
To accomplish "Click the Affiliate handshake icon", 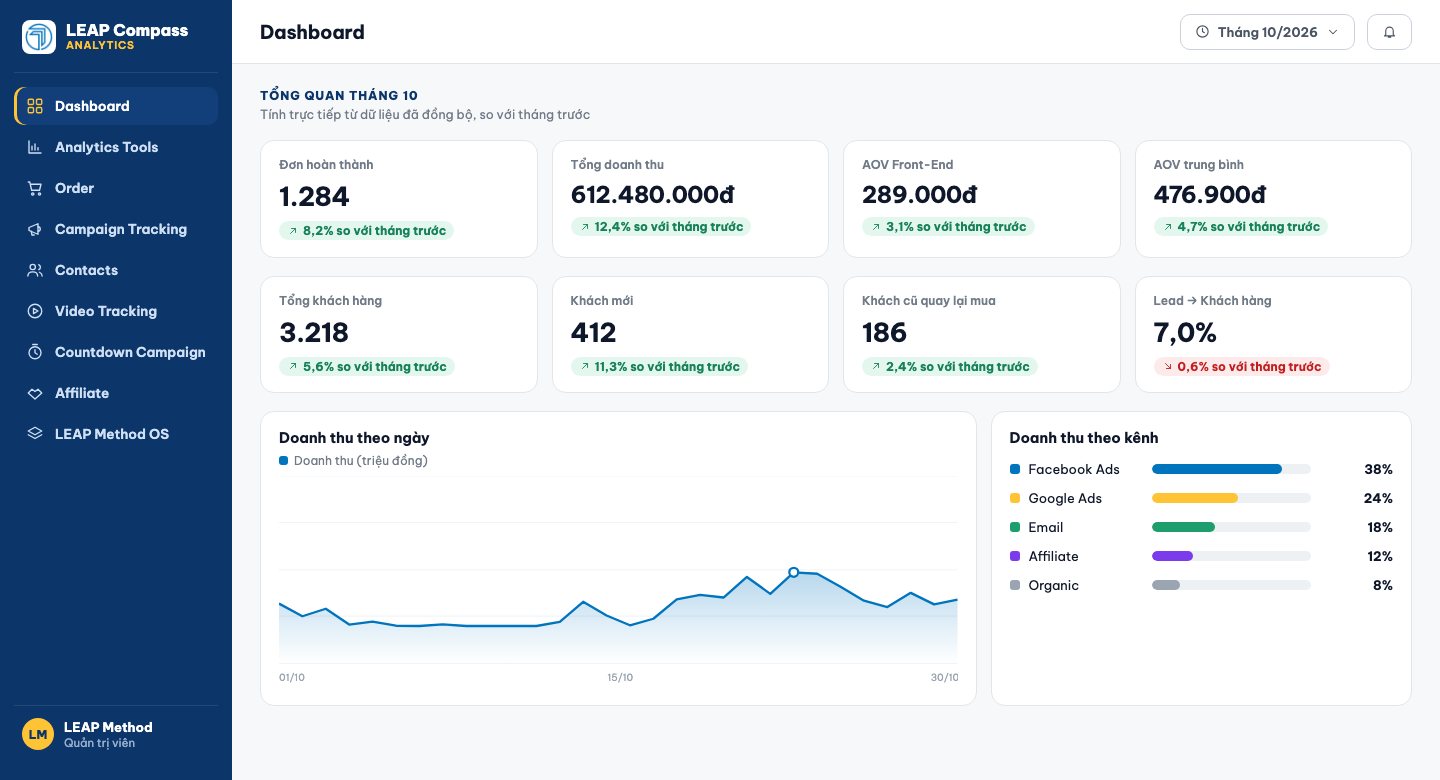I will [x=35, y=393].
